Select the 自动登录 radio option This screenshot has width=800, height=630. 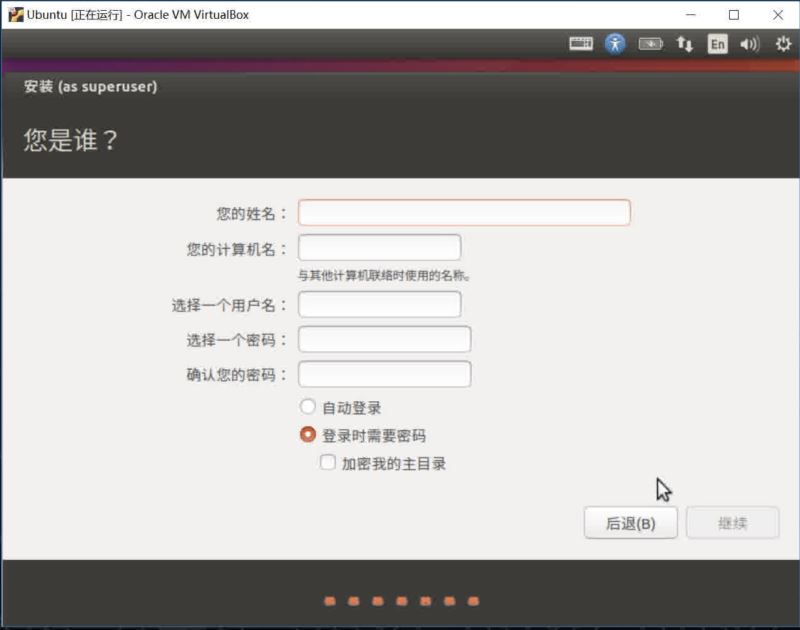click(x=308, y=407)
